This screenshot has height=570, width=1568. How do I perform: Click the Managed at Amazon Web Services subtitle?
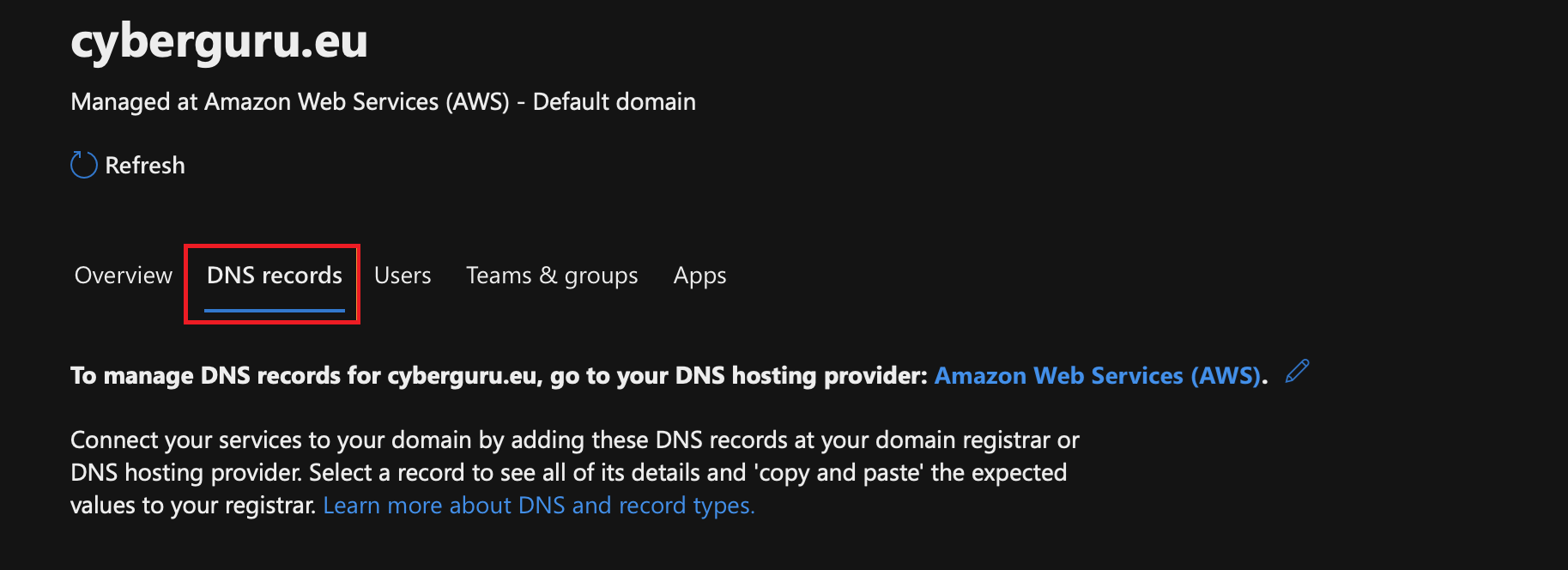pyautogui.click(x=383, y=101)
